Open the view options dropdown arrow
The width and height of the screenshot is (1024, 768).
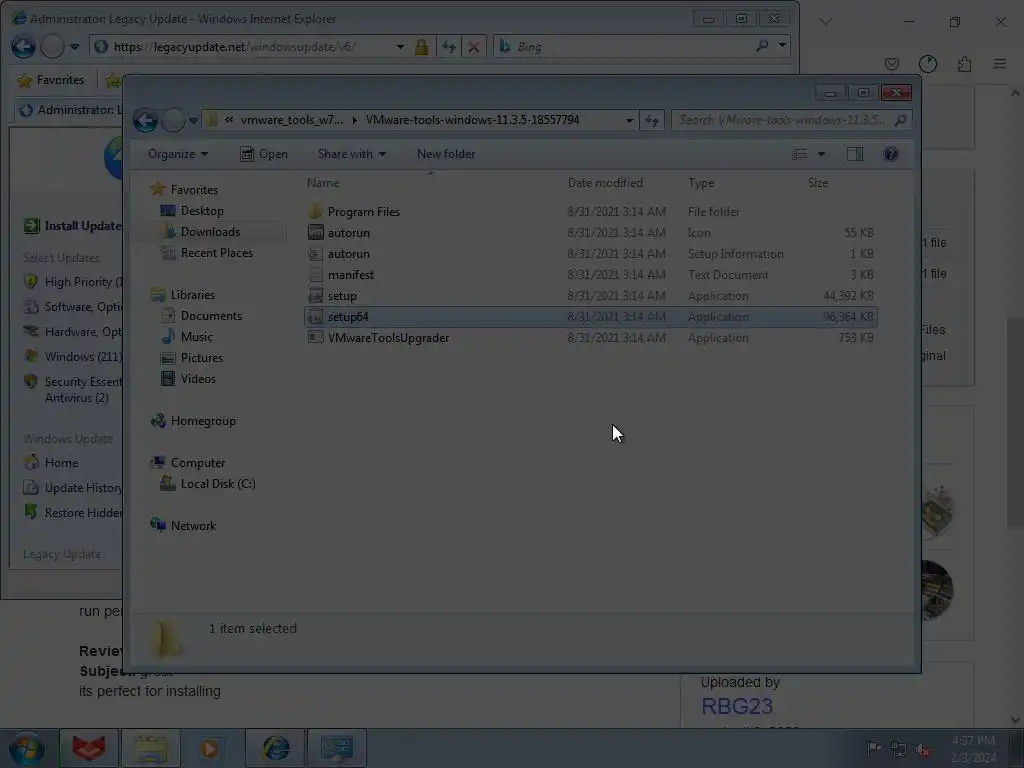coord(821,154)
